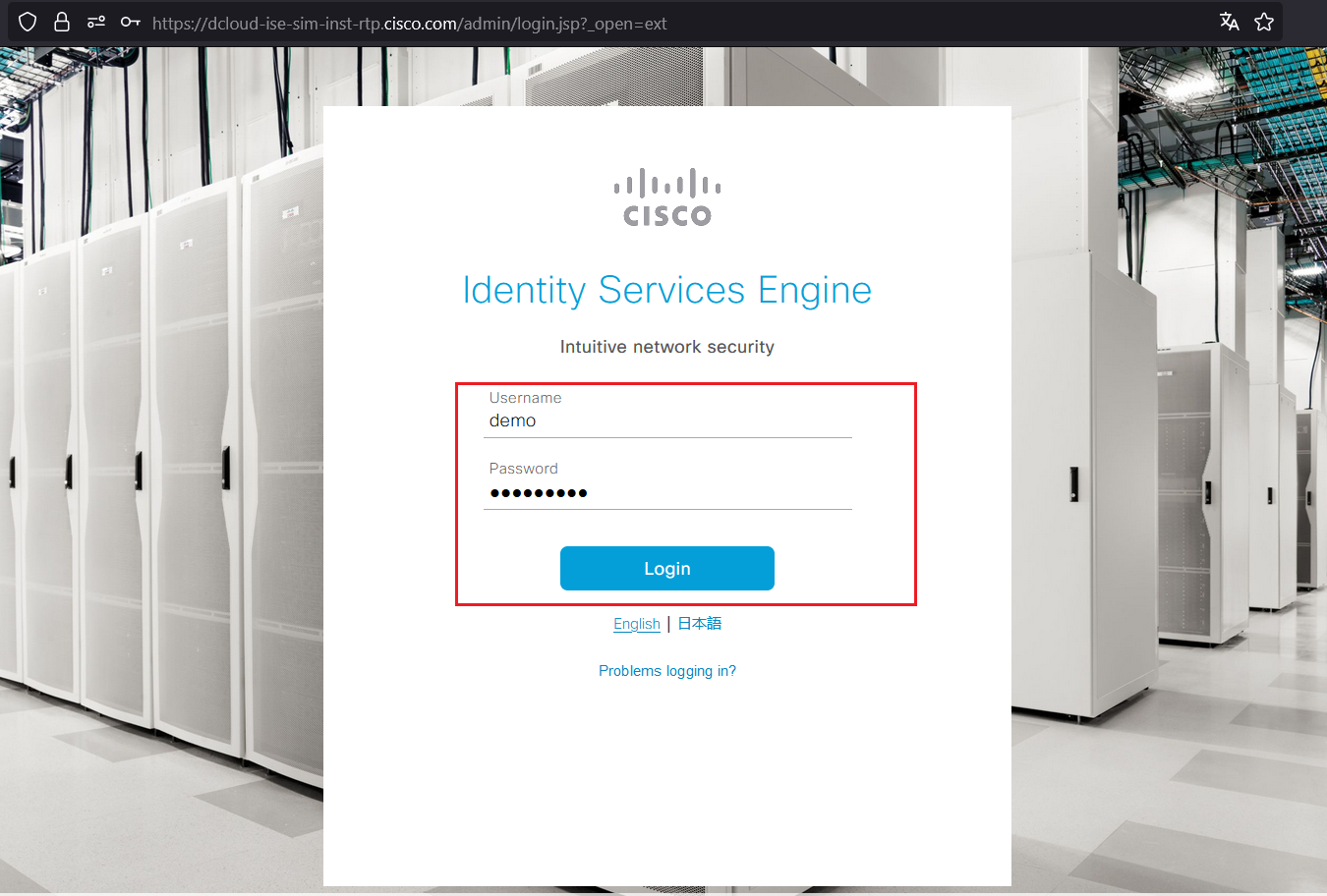Open the site permissions controls icon
Viewport: 1327px width, 896px height.
point(95,21)
